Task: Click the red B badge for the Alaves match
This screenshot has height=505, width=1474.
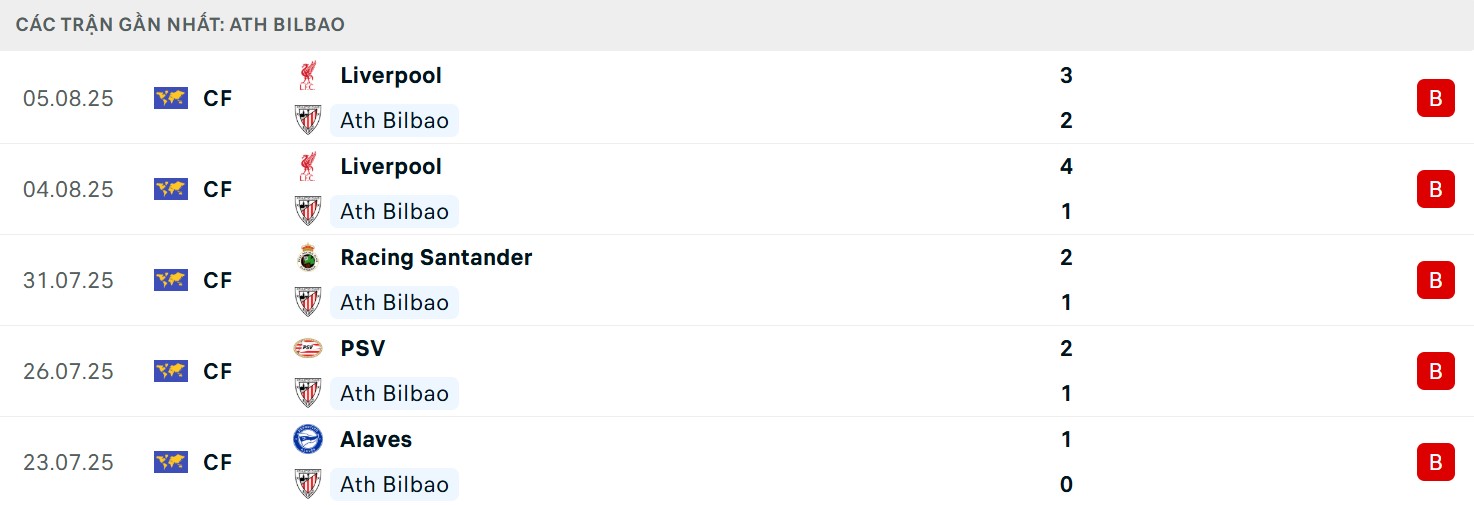Action: point(1435,462)
